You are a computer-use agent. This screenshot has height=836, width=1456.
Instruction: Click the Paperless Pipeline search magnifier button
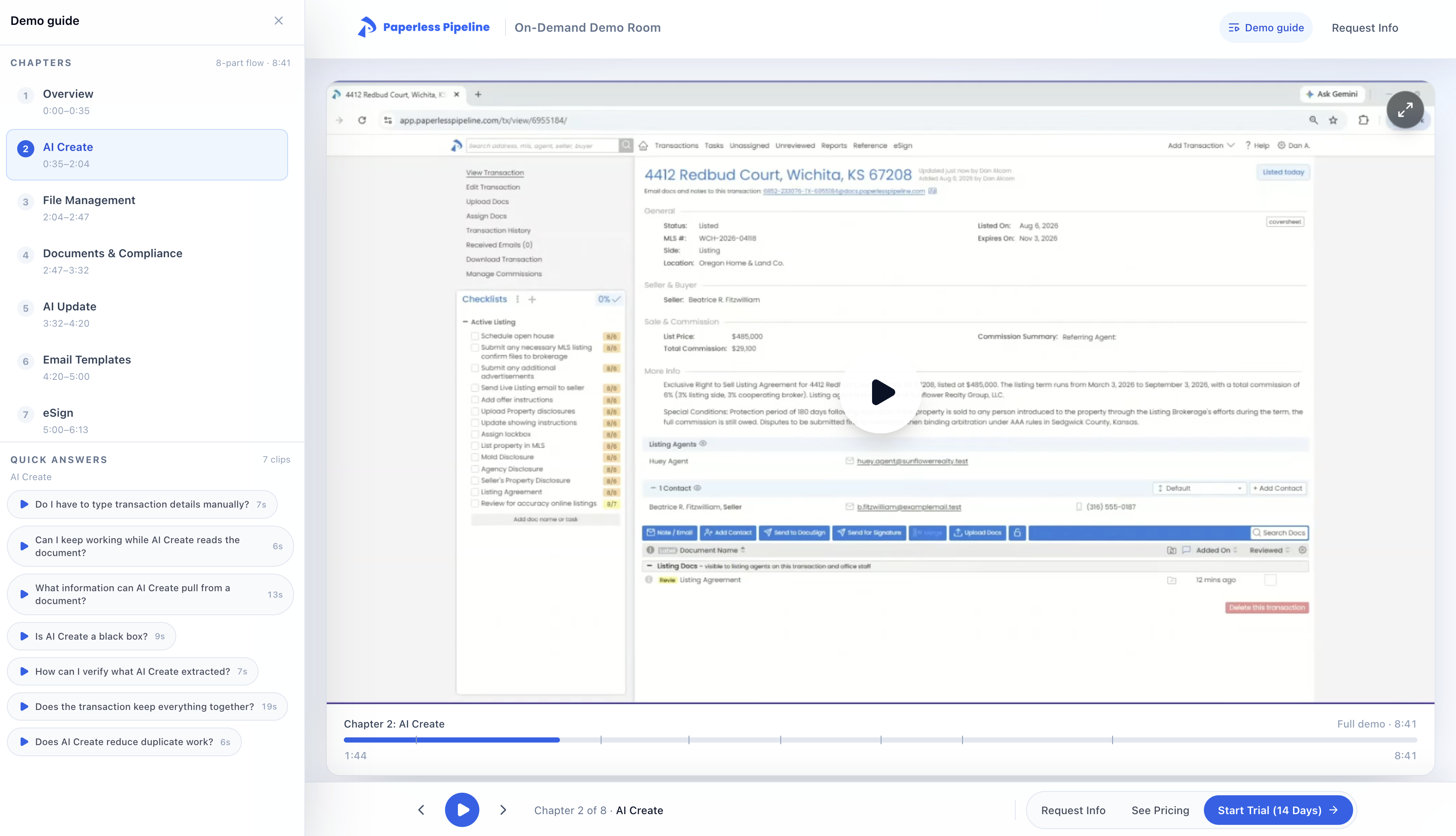point(626,145)
